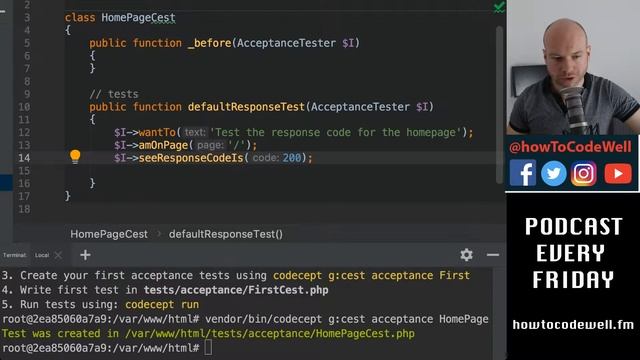Click 'codecept g:cest acceptance First' text

[x=371, y=275]
